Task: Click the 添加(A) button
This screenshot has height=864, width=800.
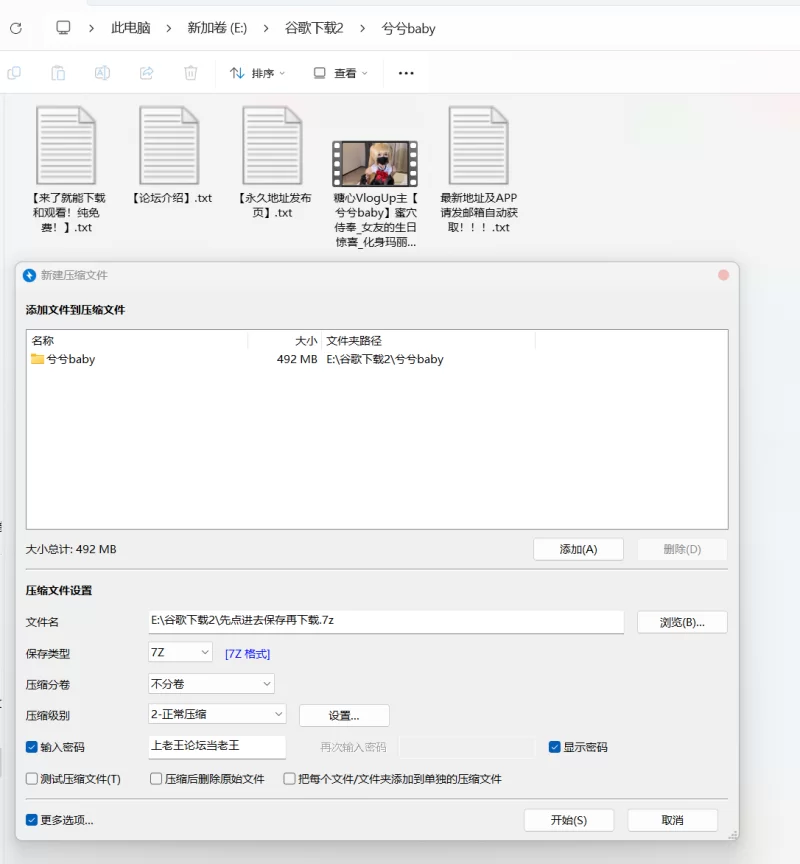Action: 578,549
